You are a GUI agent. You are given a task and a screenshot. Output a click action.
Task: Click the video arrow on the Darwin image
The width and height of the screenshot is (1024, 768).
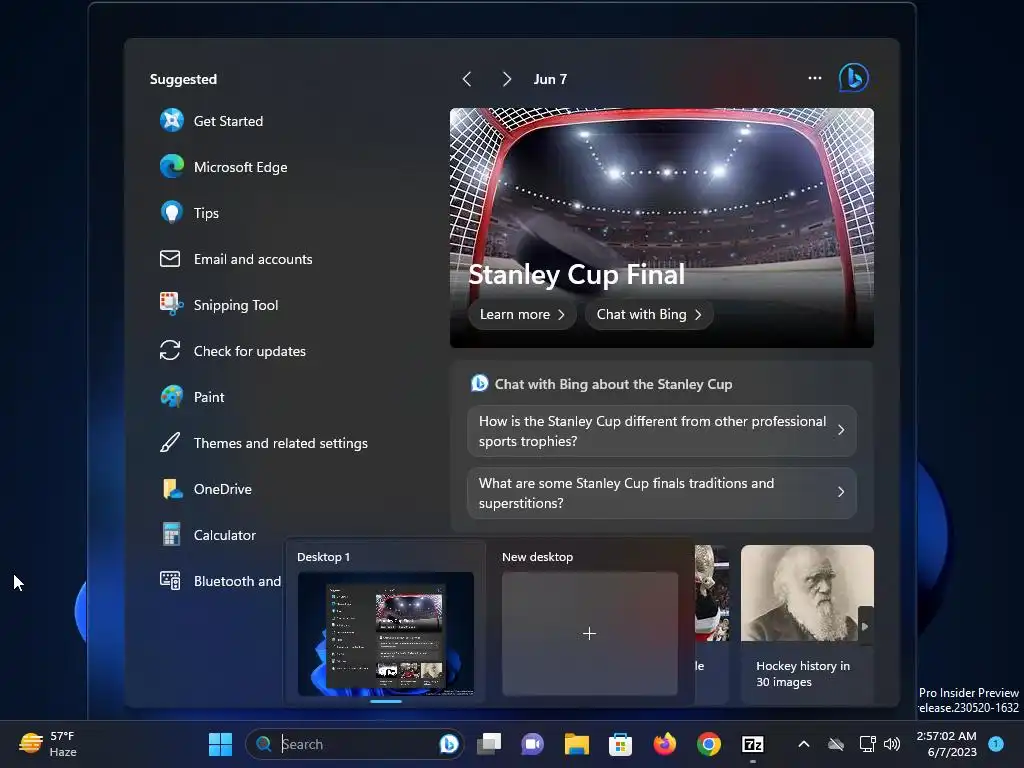(x=865, y=626)
